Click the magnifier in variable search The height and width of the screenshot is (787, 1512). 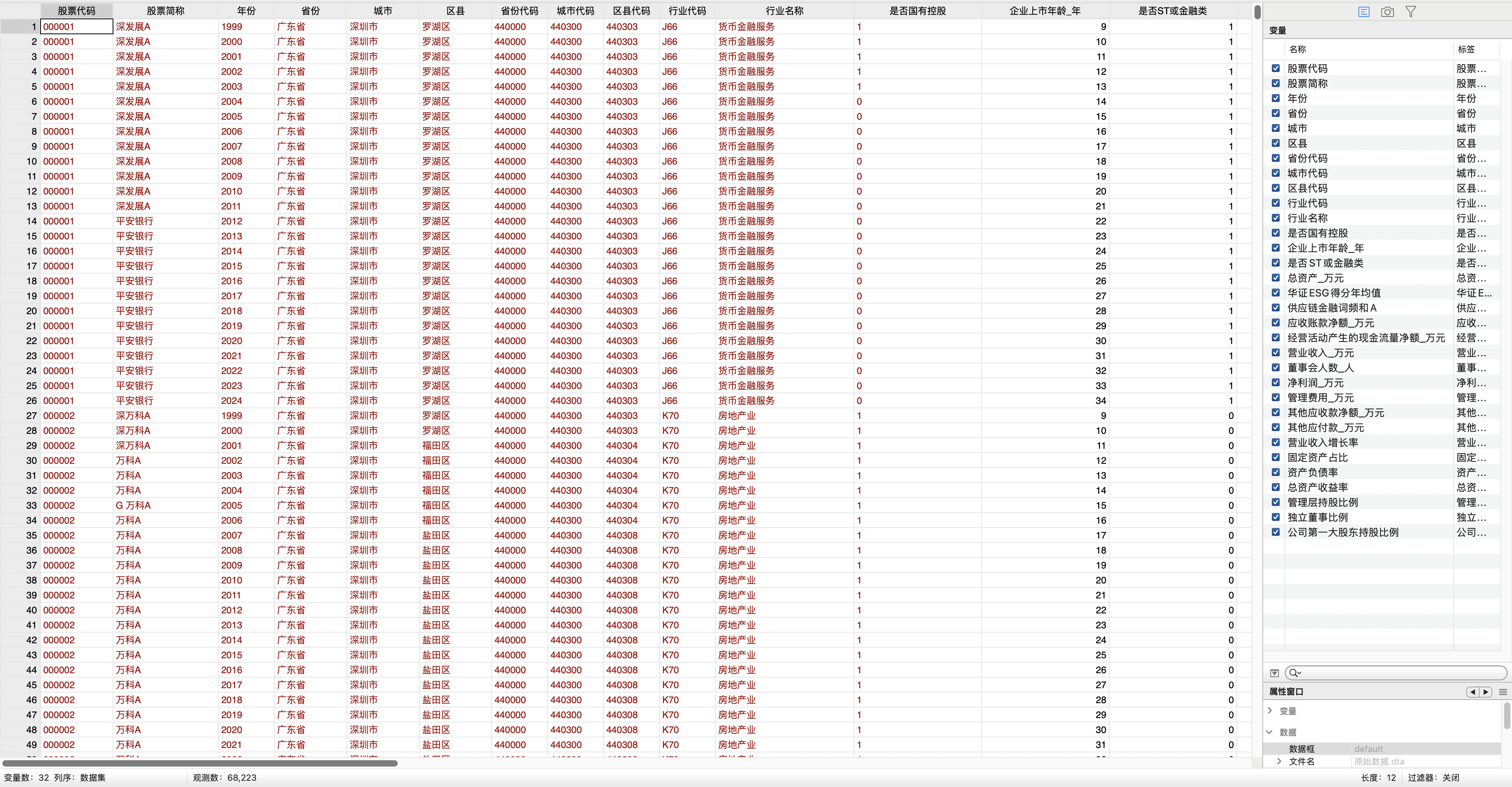[x=1294, y=672]
